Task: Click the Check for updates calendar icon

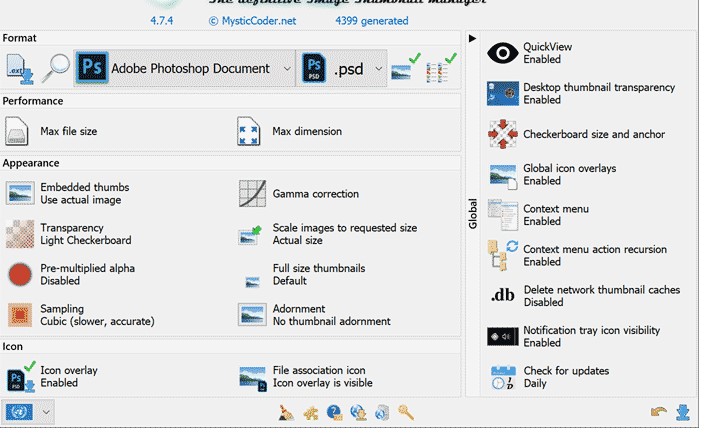Action: pyautogui.click(x=503, y=377)
